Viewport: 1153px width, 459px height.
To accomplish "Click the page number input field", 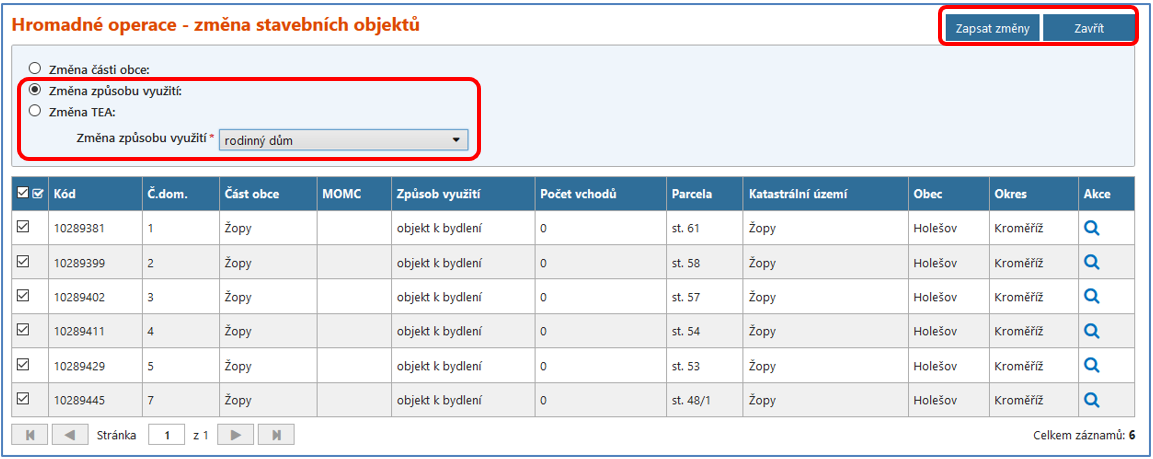I will pyautogui.click(x=167, y=435).
